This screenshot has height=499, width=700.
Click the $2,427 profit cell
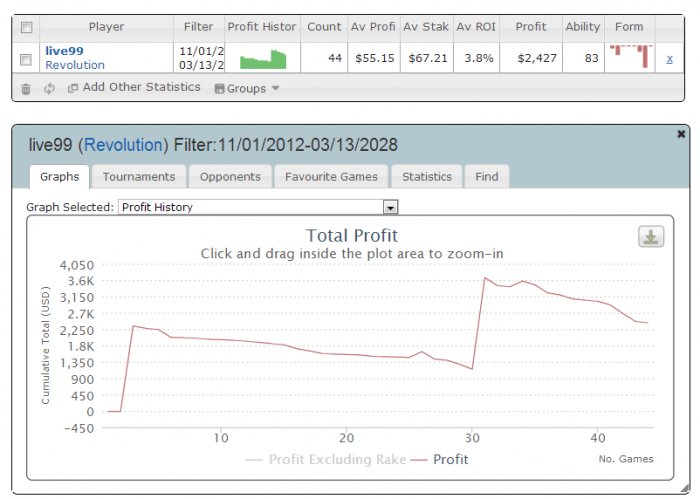[x=537, y=58]
